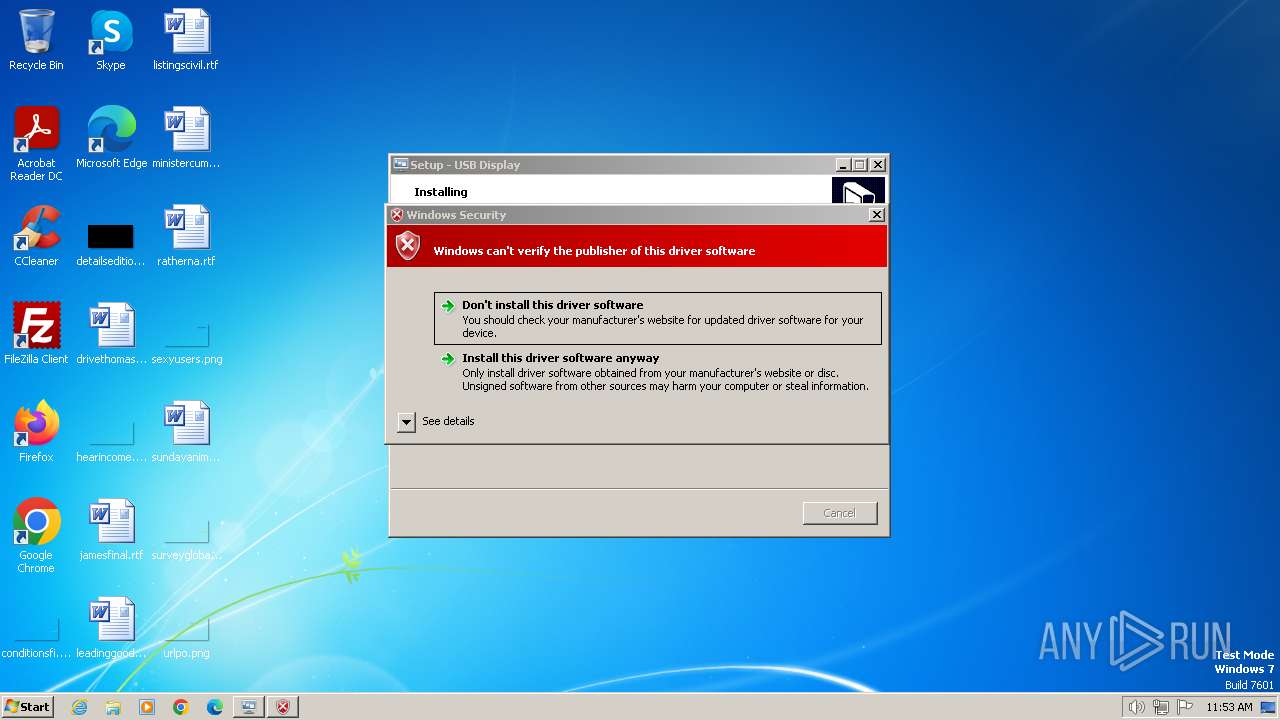Select ratherna.rtf document icon
The image size is (1280, 720).
pyautogui.click(x=186, y=235)
